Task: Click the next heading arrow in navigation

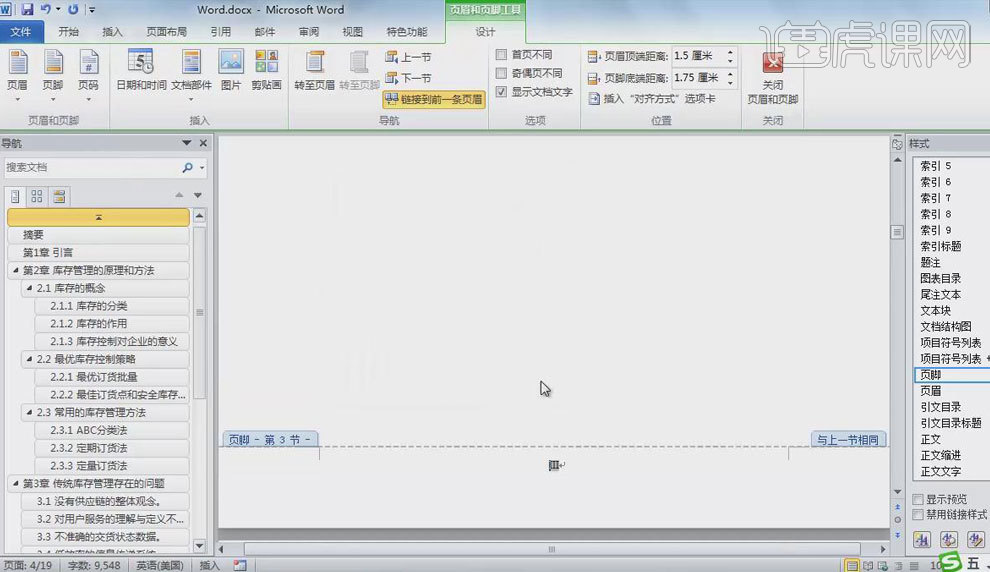Action: (x=198, y=195)
